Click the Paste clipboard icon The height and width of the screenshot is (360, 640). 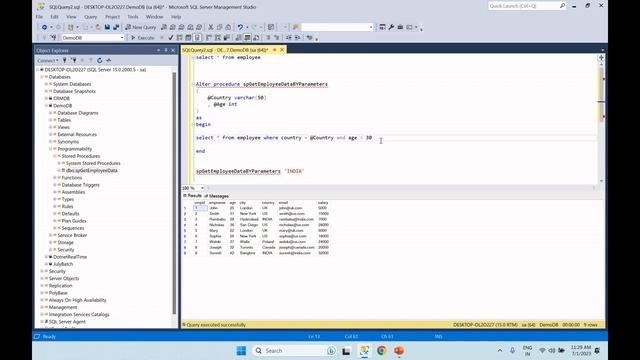point(228,27)
